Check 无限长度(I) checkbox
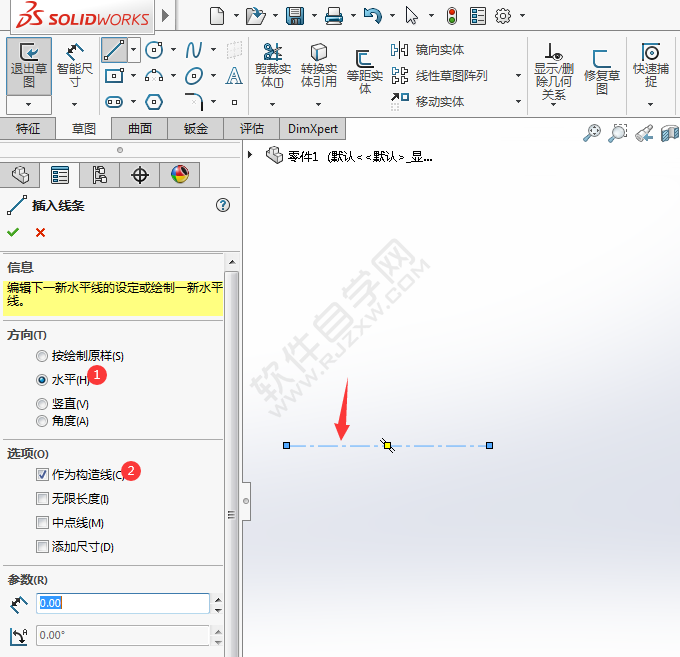 [42, 499]
